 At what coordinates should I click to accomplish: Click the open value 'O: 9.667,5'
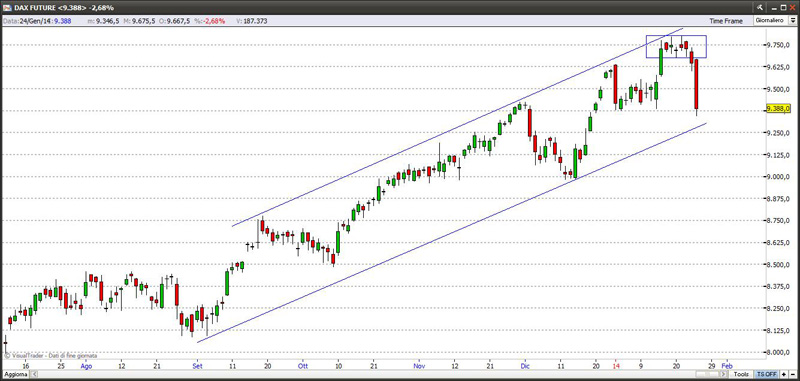coord(174,21)
